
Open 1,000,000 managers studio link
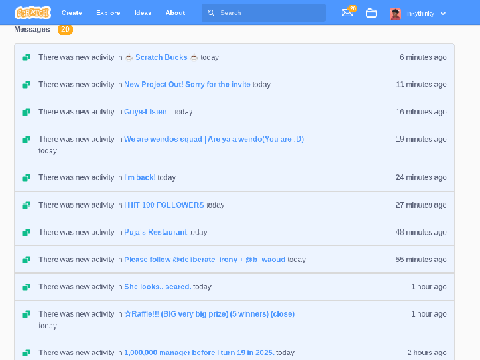pos(199,352)
